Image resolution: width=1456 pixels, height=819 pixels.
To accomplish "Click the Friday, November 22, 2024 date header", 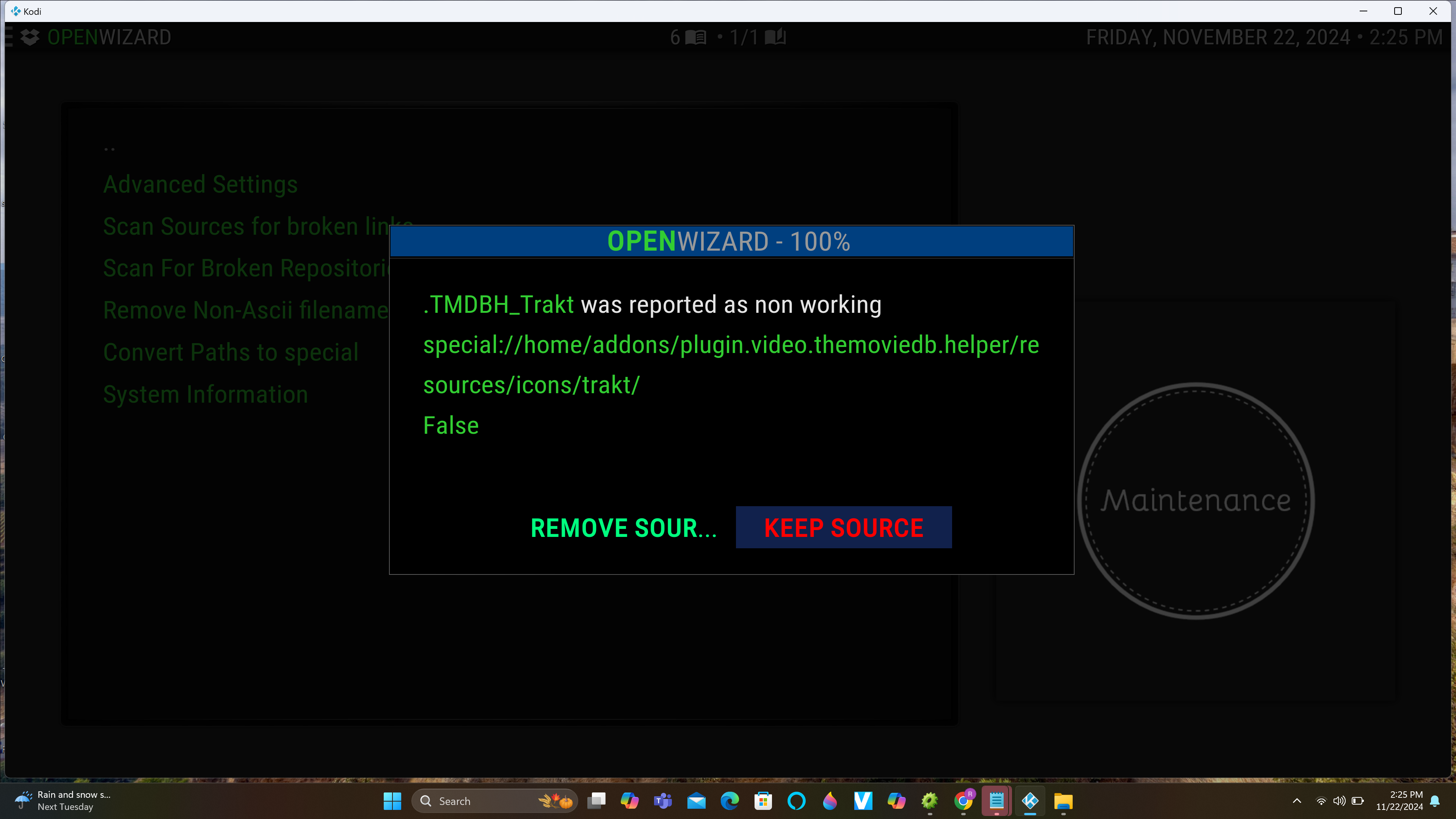I will tap(1218, 37).
